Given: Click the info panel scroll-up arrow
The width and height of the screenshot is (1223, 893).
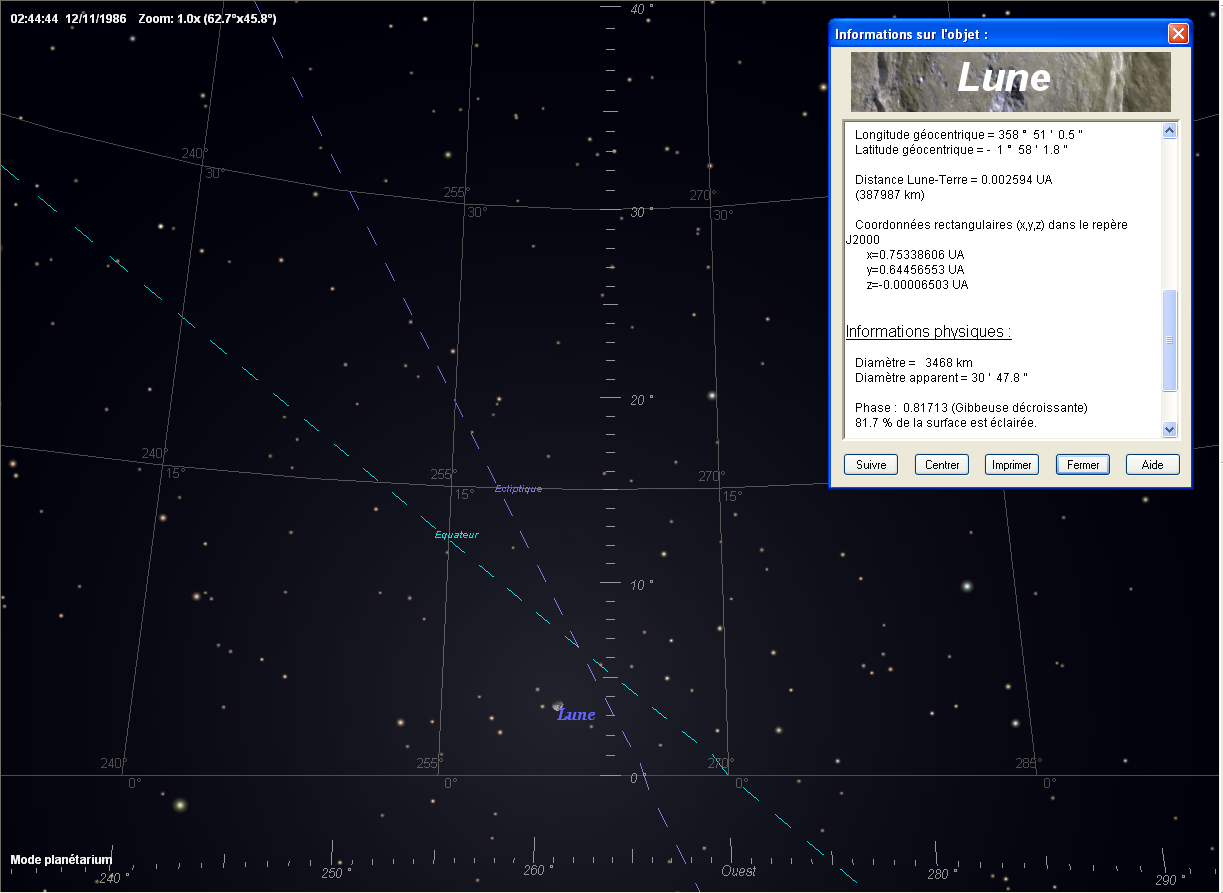Looking at the screenshot, I should click(1170, 131).
